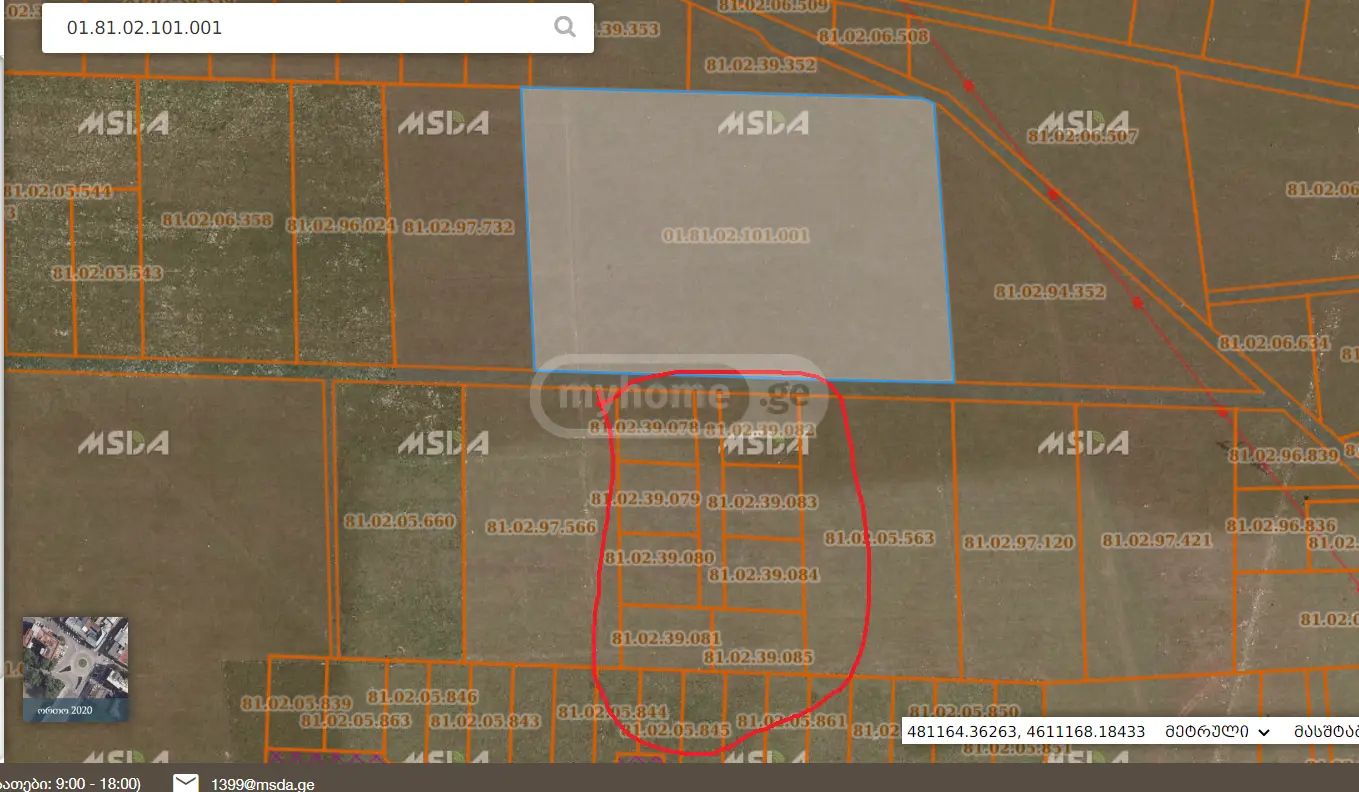Screen dimensions: 1359x792
Task: Select parcel 81.02.97.120
Action: (1018, 542)
